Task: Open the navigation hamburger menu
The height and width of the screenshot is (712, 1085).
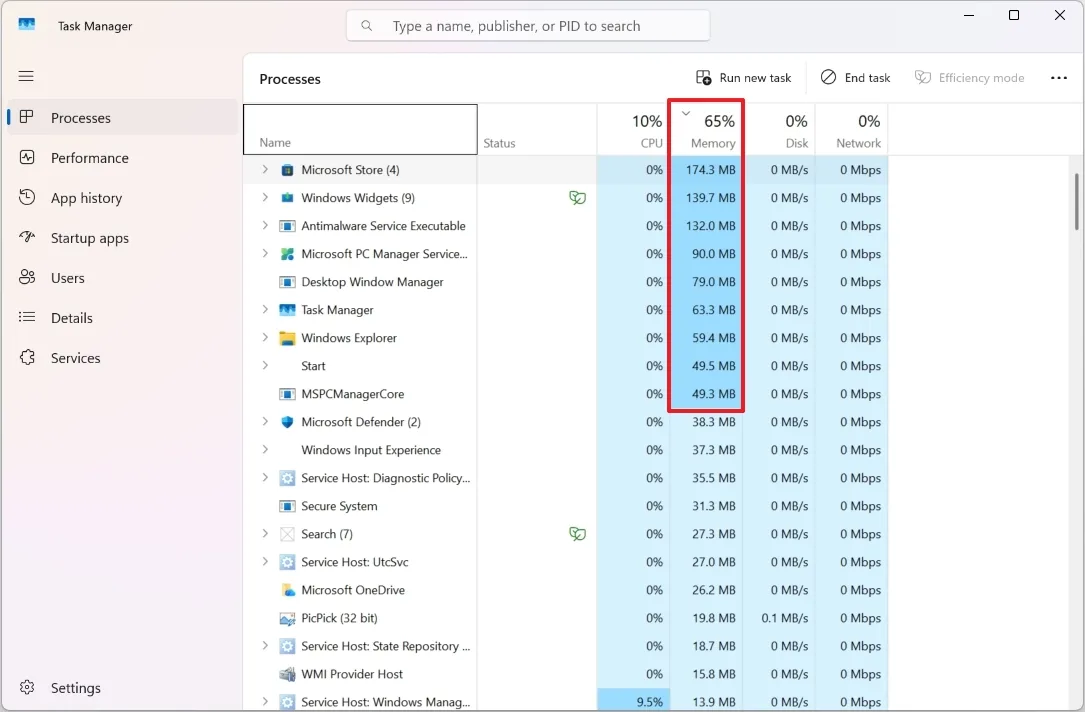Action: (x=26, y=76)
